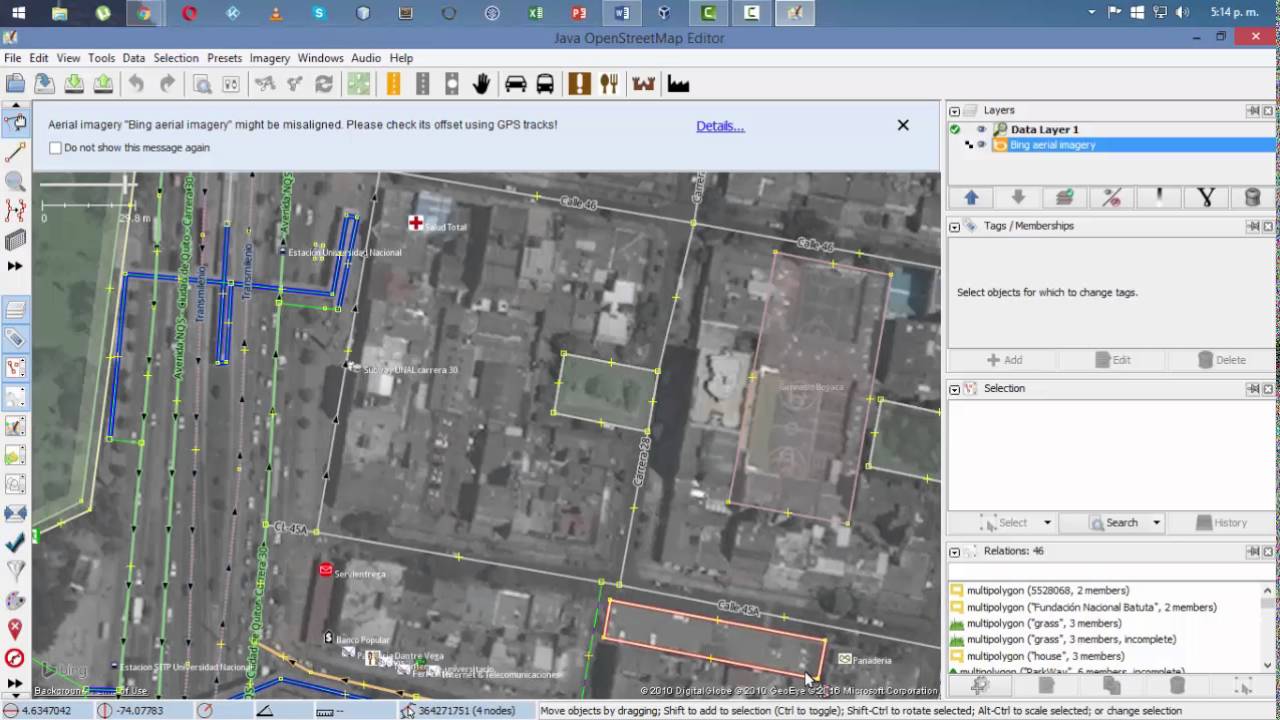The height and width of the screenshot is (720, 1280).
Task: Choose the bus preset icon
Action: tap(545, 84)
